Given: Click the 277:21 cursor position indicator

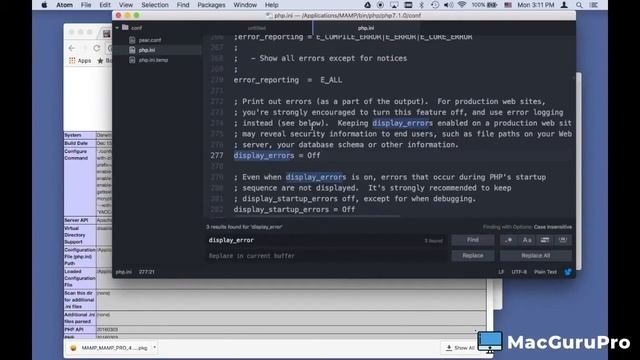Looking at the screenshot, I should click(147, 272).
